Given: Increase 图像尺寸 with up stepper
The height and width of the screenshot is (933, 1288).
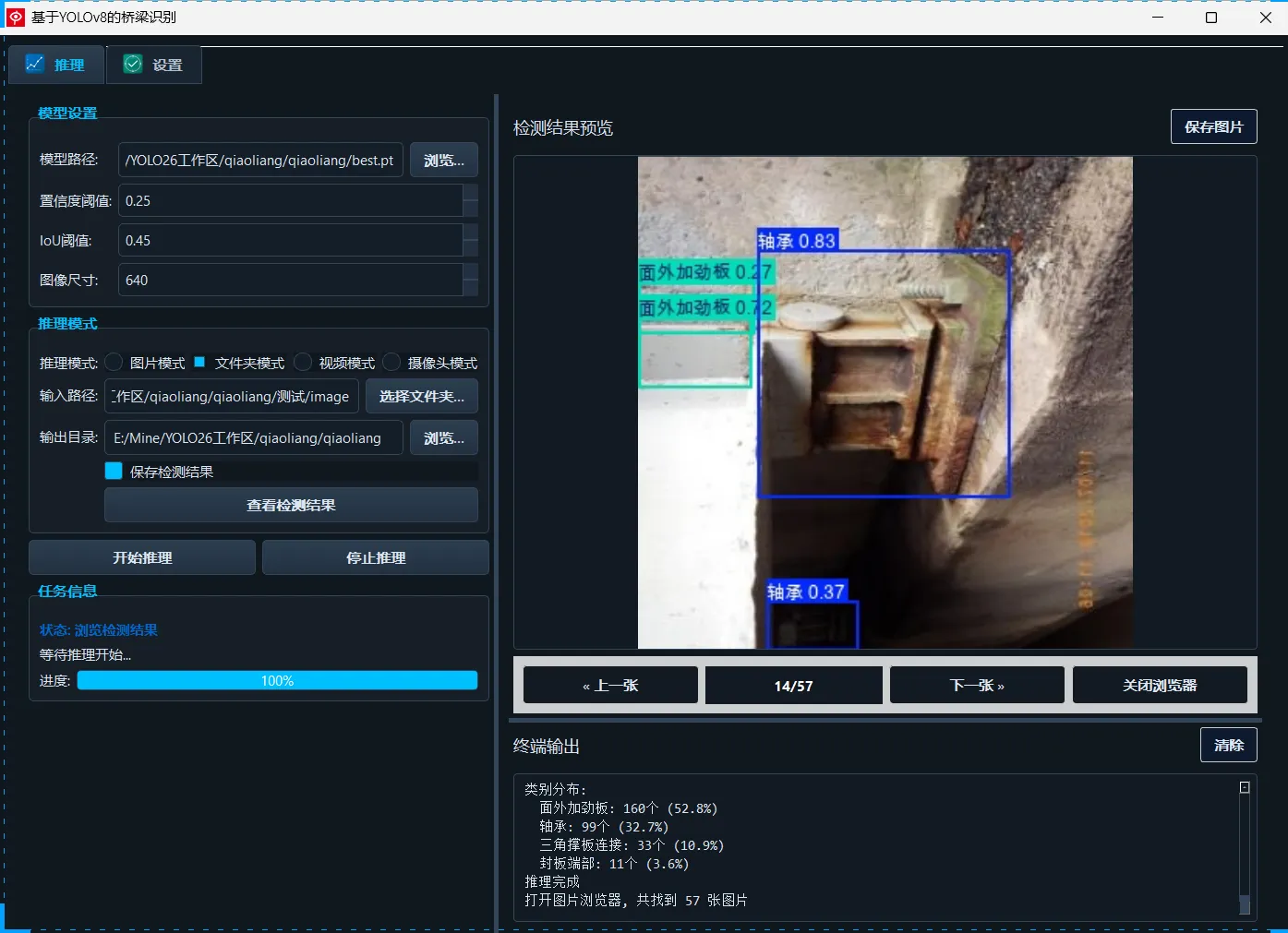Looking at the screenshot, I should (470, 271).
